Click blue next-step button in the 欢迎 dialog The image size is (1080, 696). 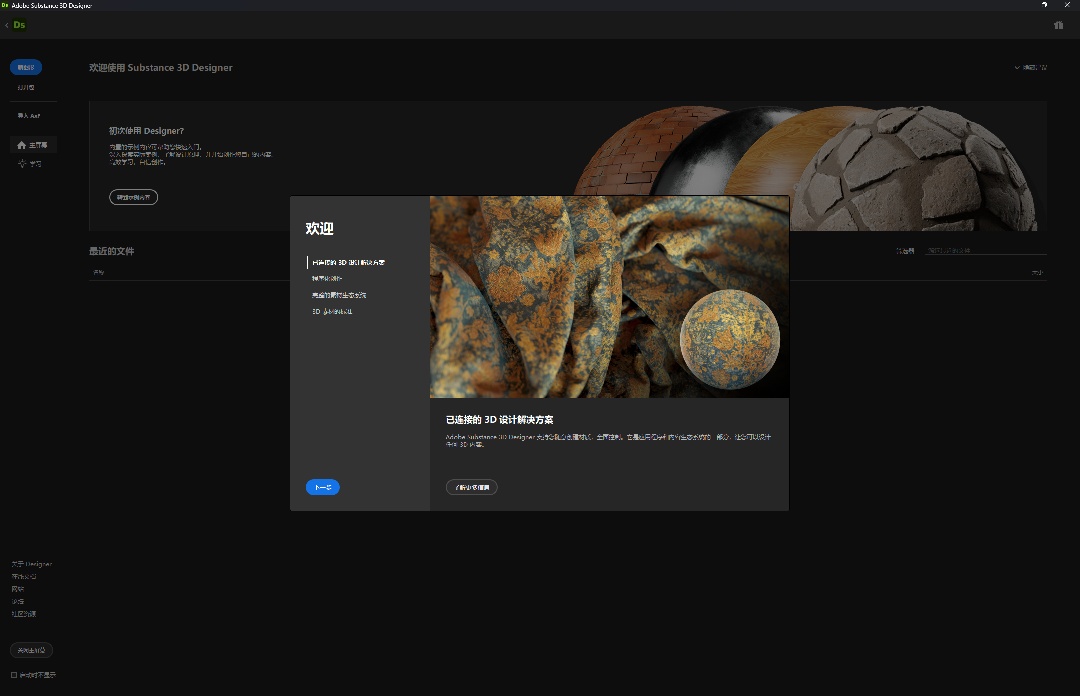click(x=322, y=487)
